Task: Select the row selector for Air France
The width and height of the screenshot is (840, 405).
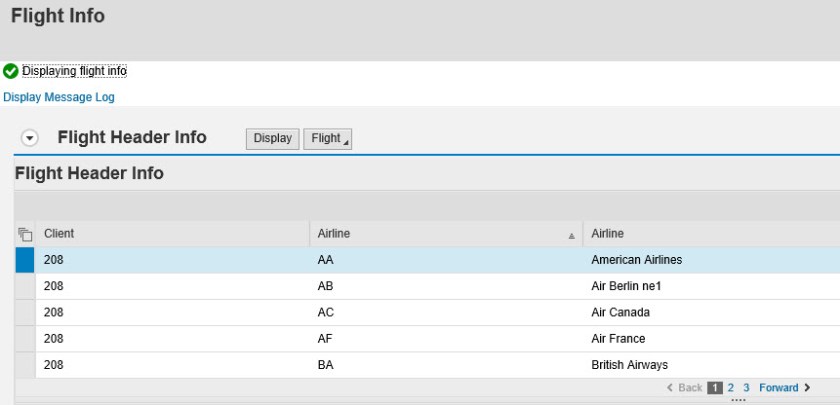Action: [25, 339]
